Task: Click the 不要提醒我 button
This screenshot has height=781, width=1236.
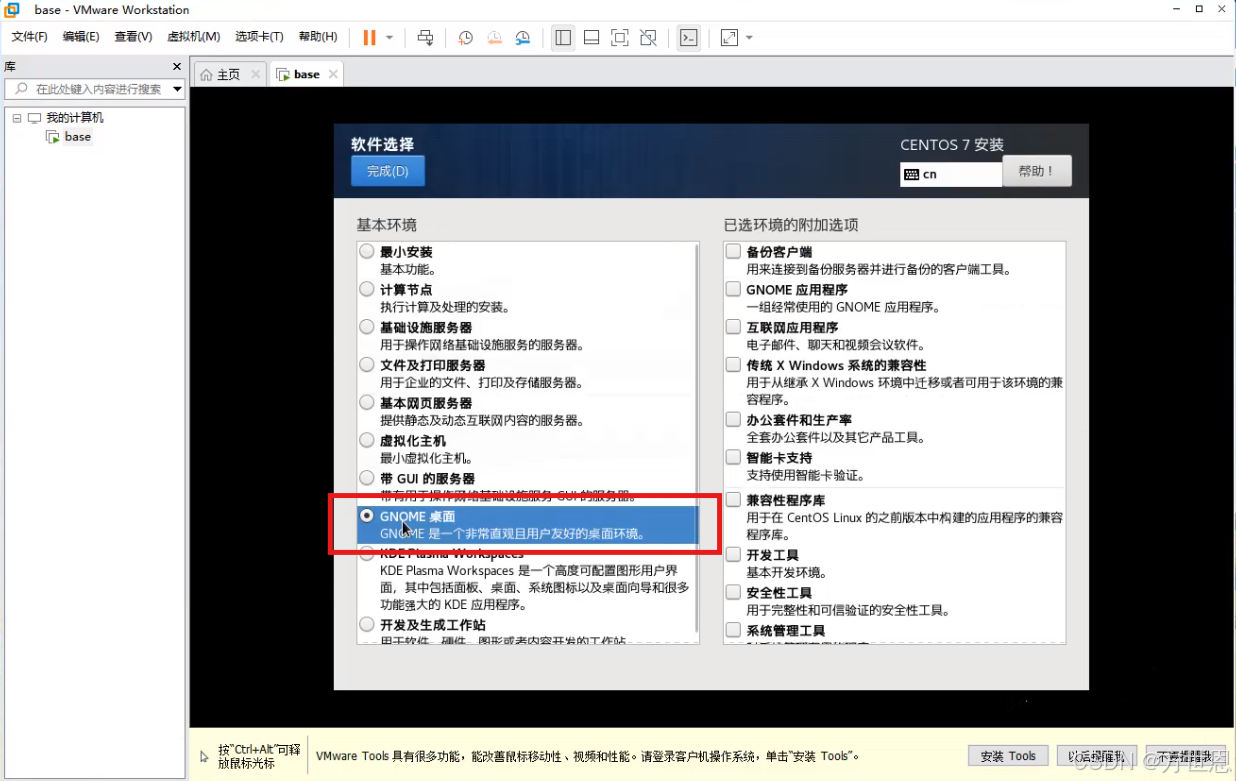Action: (x=1185, y=756)
